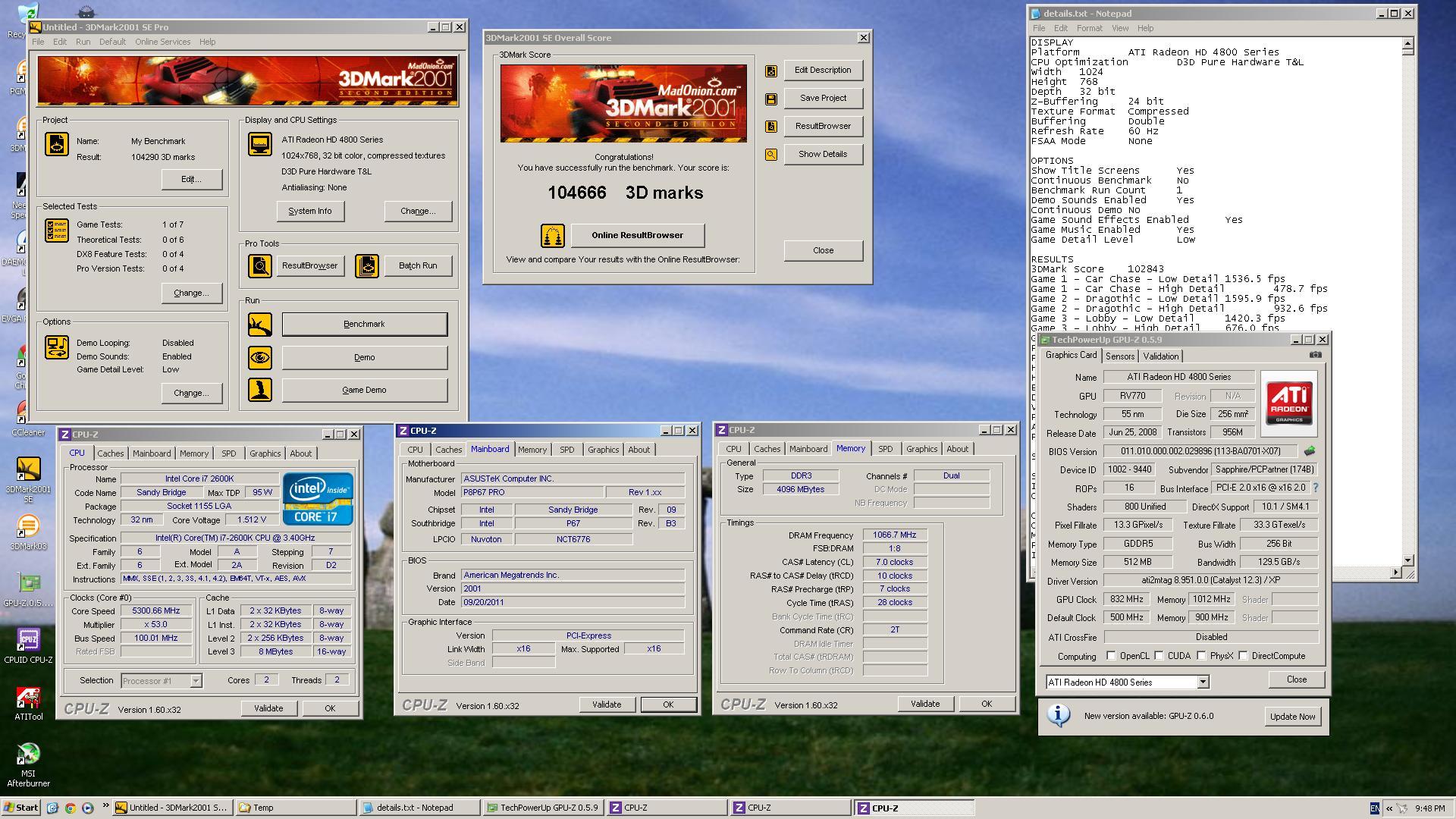
Task: Click the Update Now button in GPU-Z
Action: tap(1293, 717)
